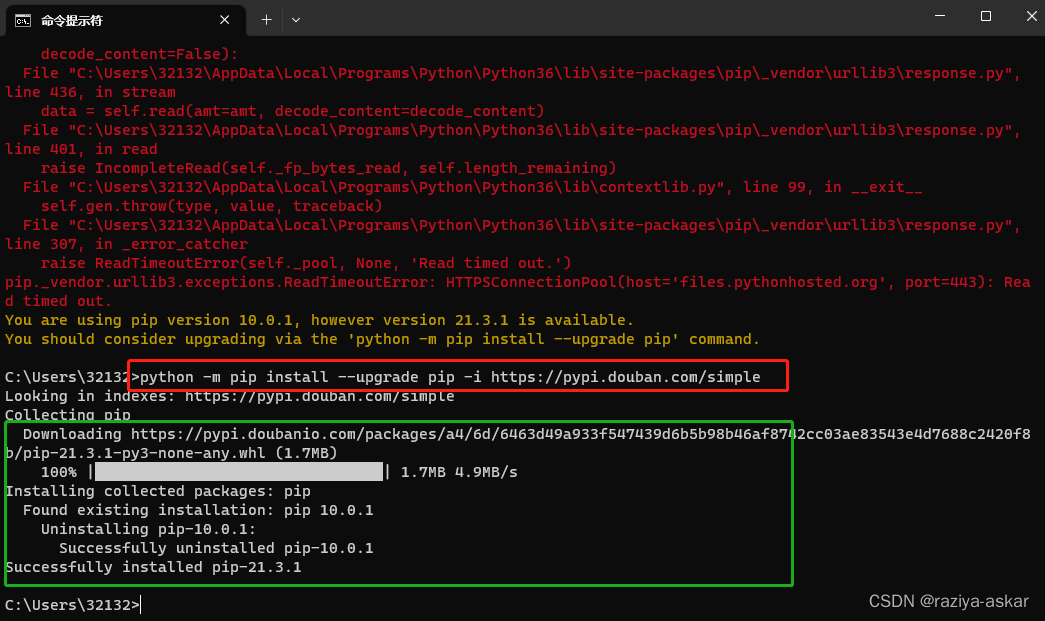Click the 'decode_content=False):' line
Image resolution: width=1045 pixels, height=621 pixels.
point(139,54)
